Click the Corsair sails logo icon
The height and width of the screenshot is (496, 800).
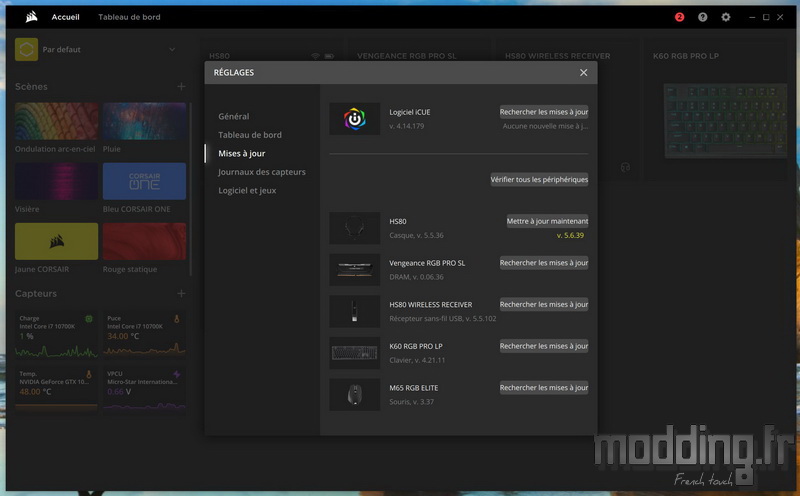pos(32,17)
